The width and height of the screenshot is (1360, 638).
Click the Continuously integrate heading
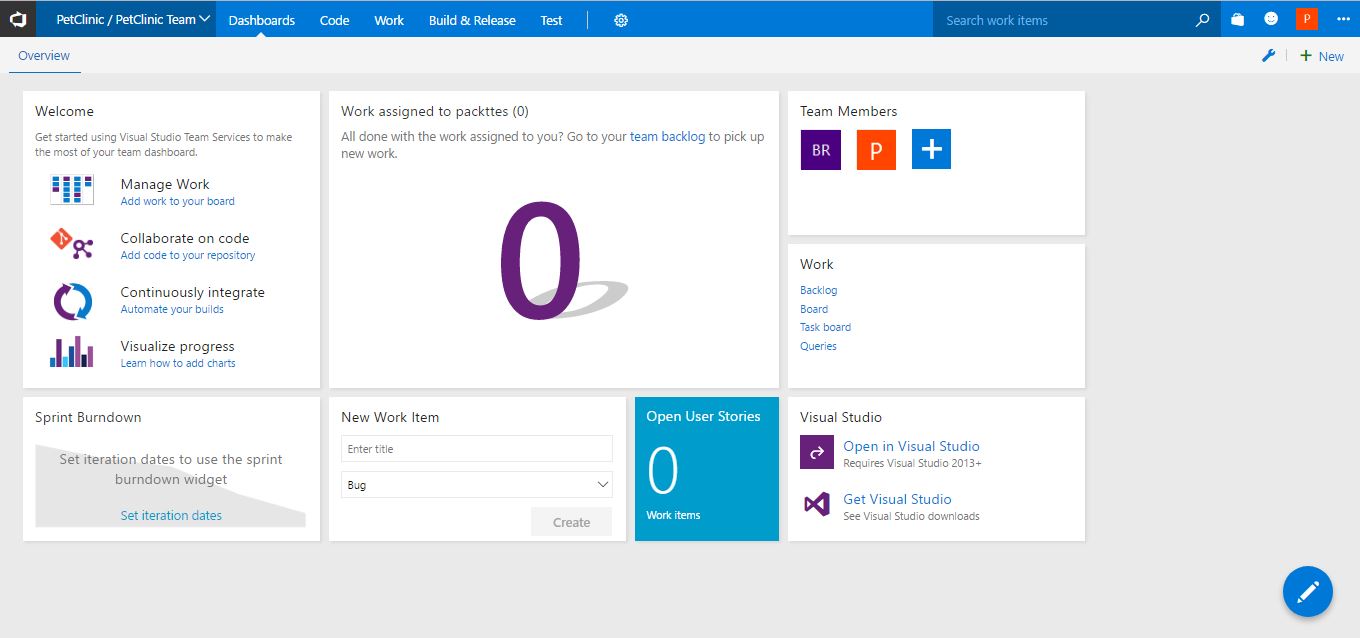(x=193, y=292)
